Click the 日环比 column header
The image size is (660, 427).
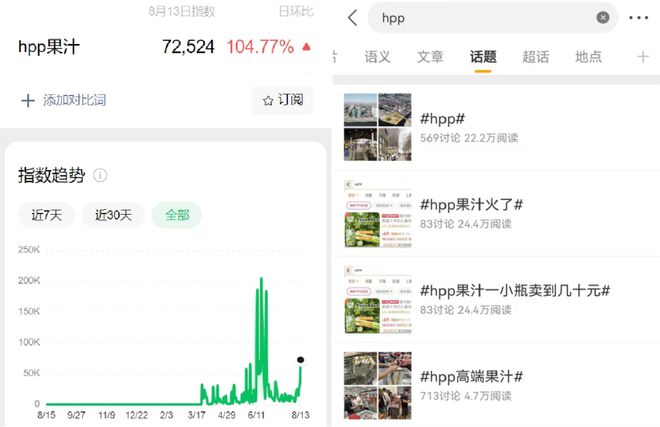pyautogui.click(x=296, y=11)
